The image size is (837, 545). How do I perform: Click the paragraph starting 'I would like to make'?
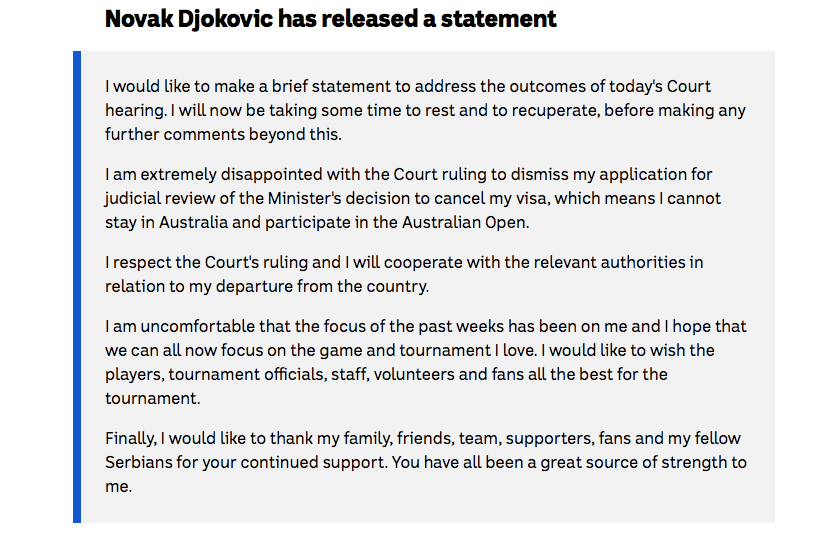[x=425, y=110]
